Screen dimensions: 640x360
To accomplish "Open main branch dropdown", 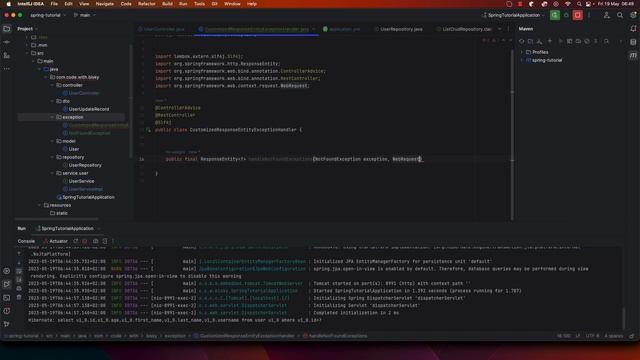I will click(x=84, y=15).
